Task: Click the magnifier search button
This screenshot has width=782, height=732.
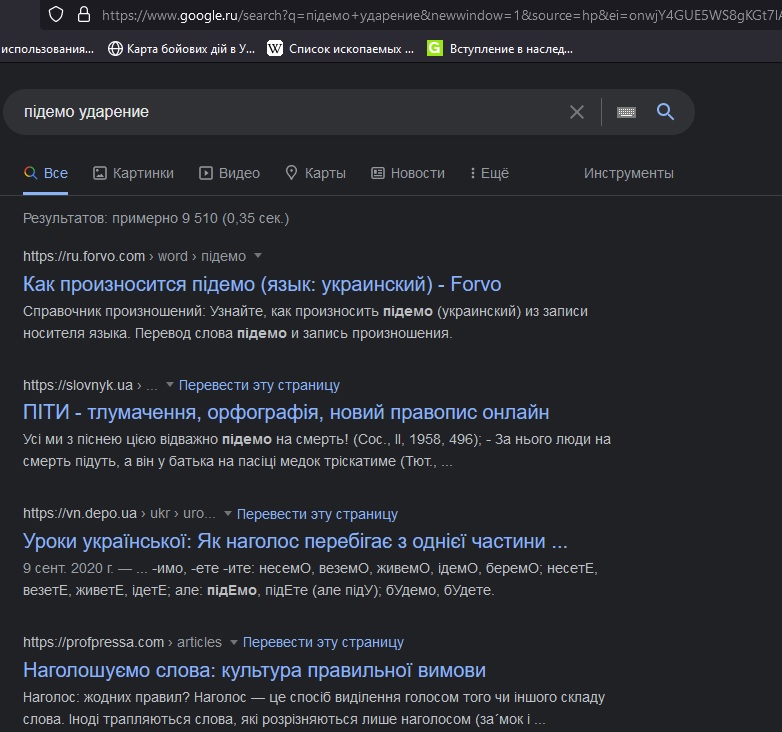Action: coord(665,112)
